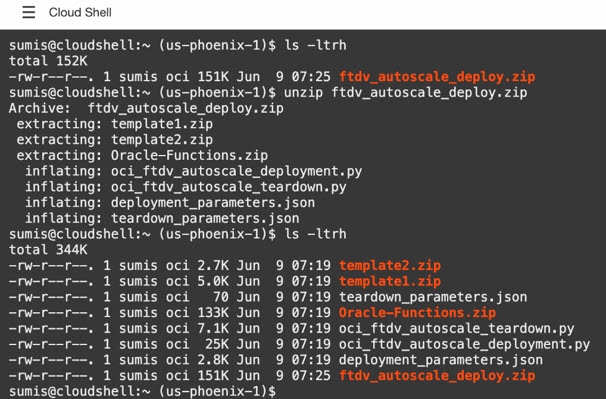The image size is (606, 399).
Task: Click the orange Oracle-Functions.zip filename
Action: (x=417, y=312)
